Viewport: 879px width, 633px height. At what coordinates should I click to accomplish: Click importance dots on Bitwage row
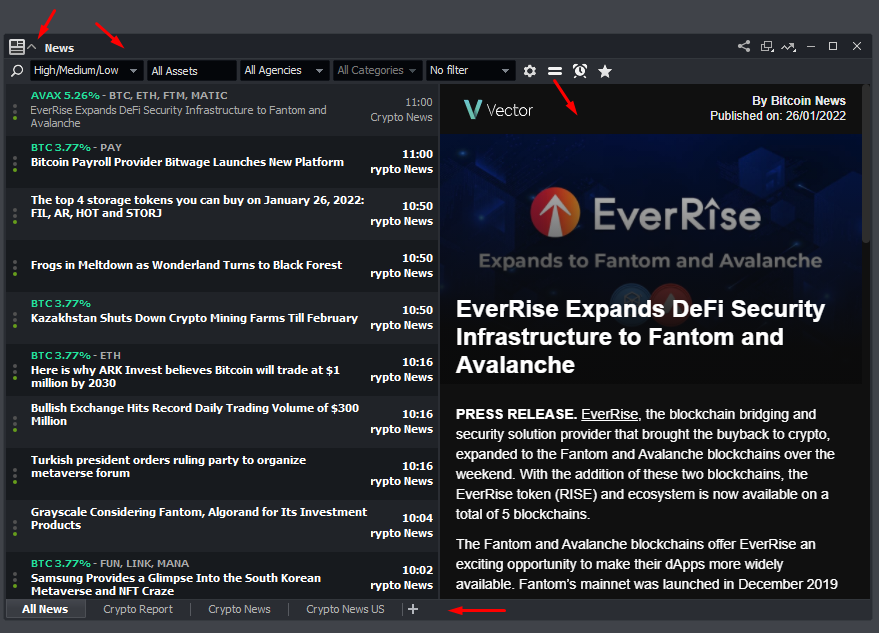15,164
